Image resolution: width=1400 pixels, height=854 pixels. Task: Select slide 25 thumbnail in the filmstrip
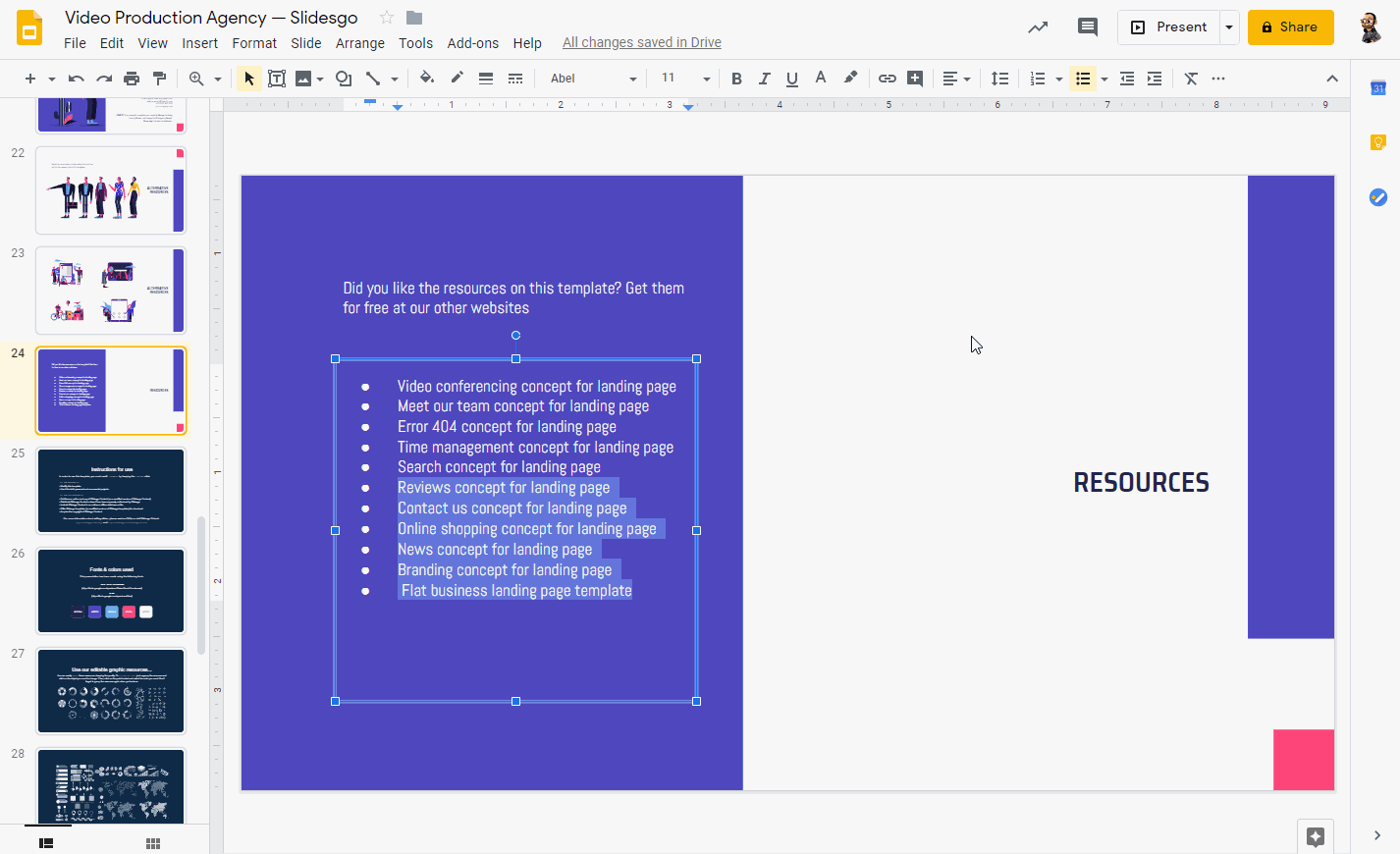(x=110, y=490)
